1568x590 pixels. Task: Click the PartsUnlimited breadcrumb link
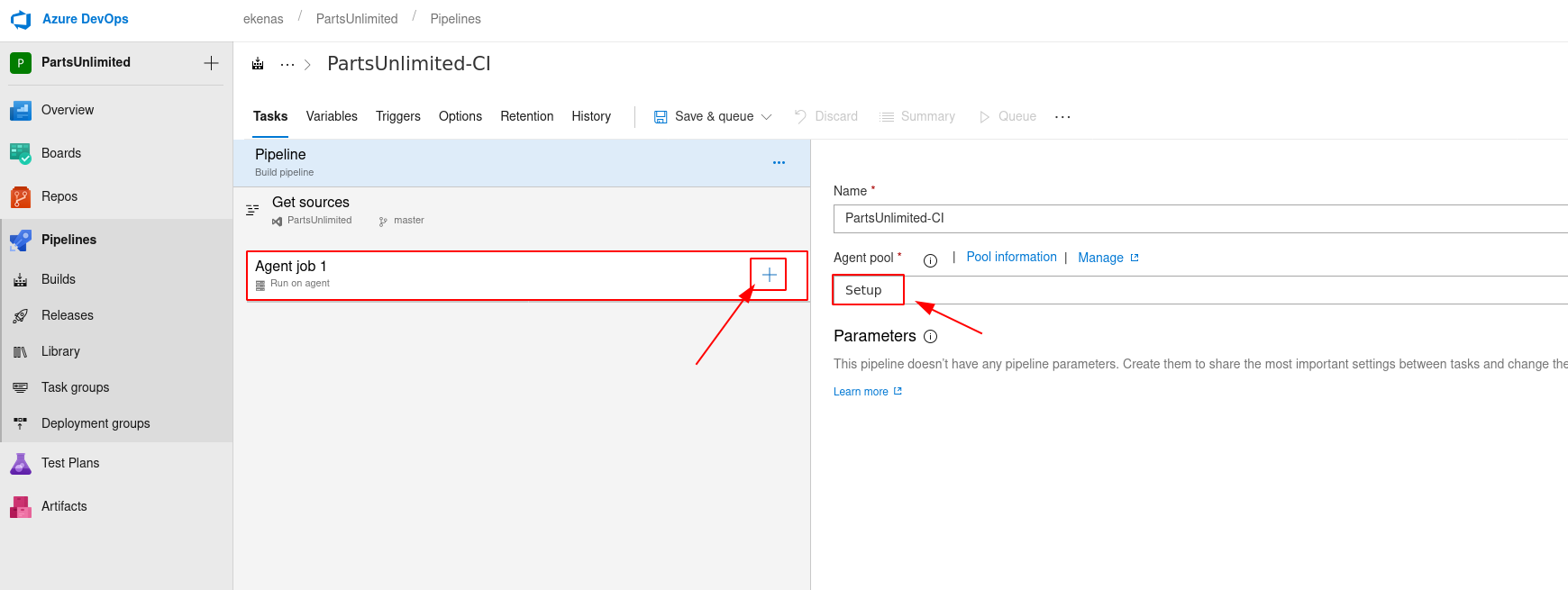coord(357,19)
